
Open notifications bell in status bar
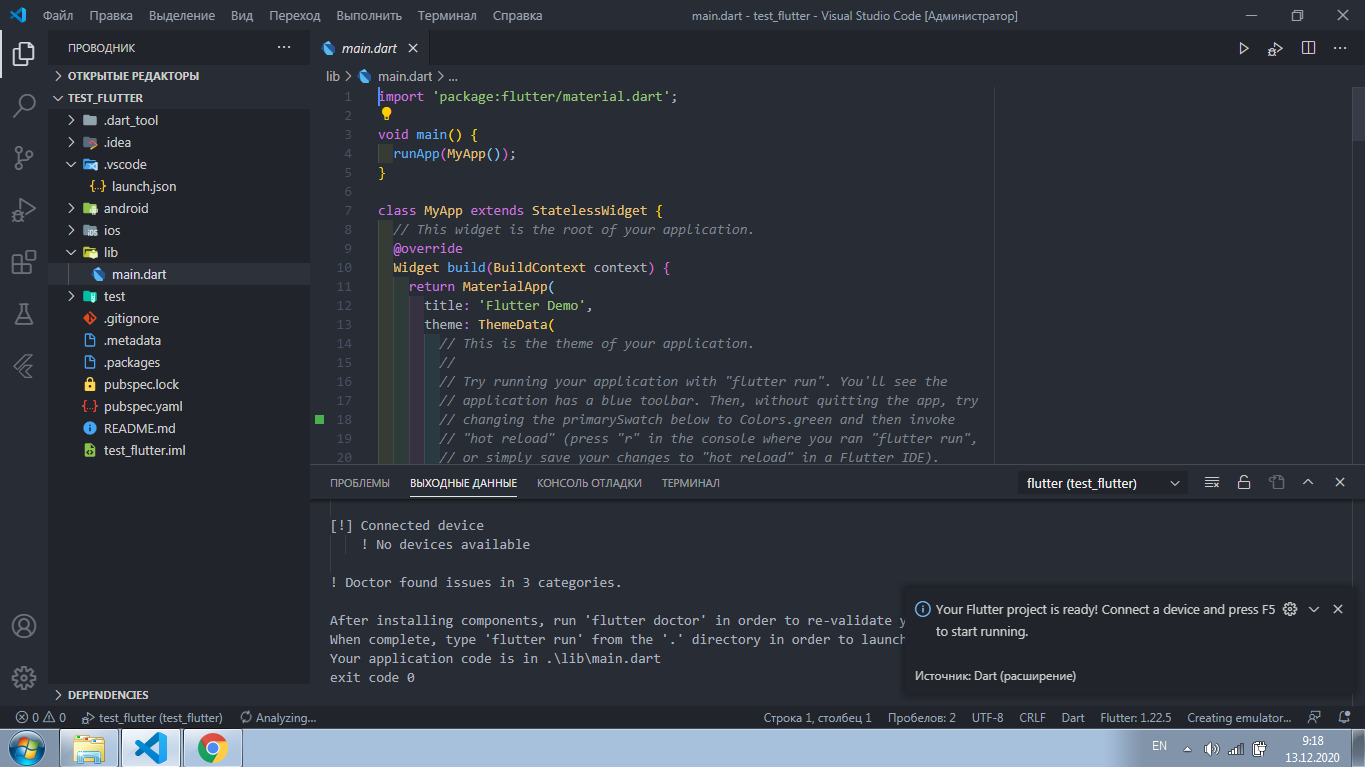pyautogui.click(x=1344, y=718)
